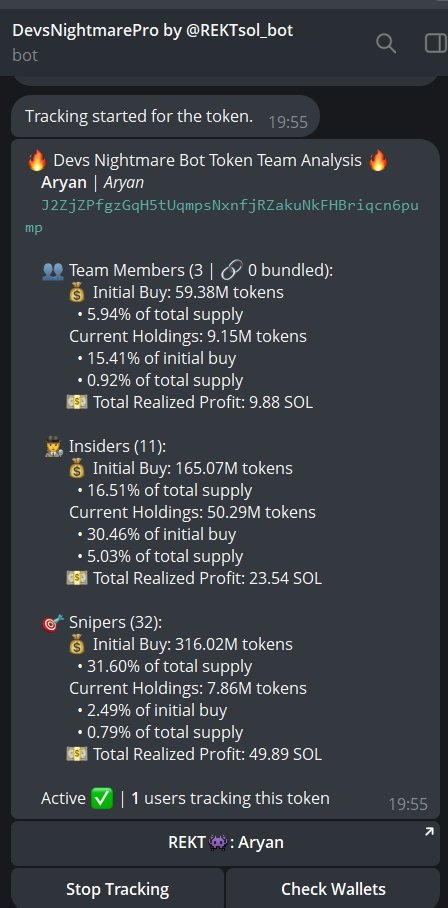Click the external link arrow on REKT button

point(429,832)
